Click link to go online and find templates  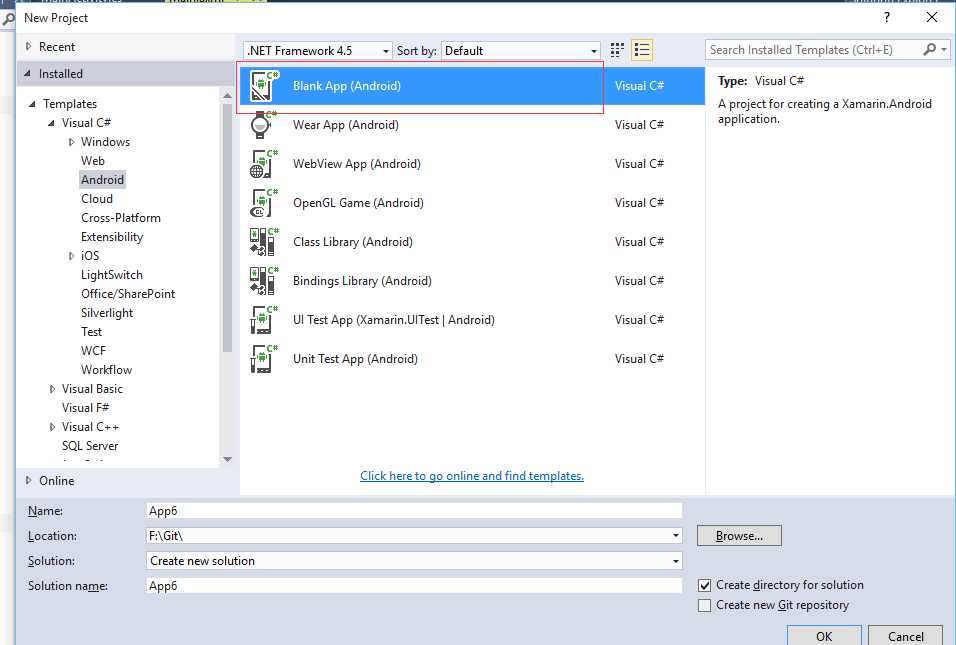coord(472,476)
